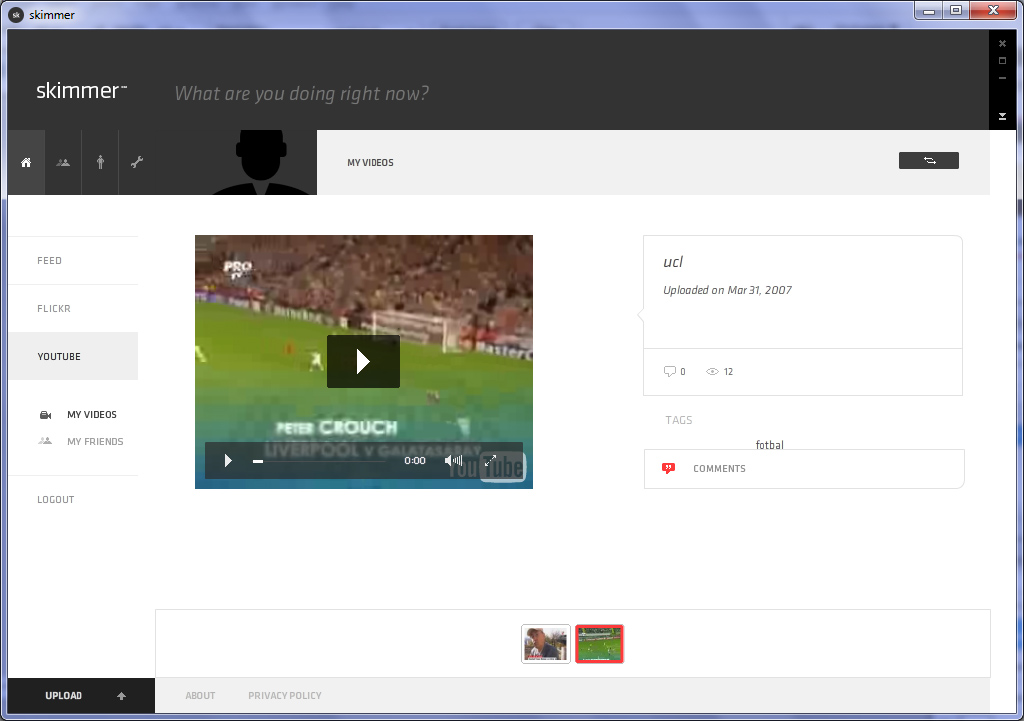Click the small play control in player bar
The width and height of the screenshot is (1024, 721).
tap(228, 460)
